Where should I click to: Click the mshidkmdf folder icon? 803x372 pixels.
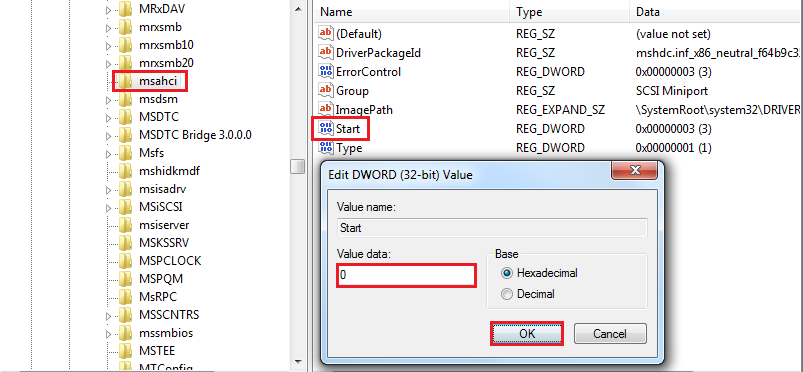(125, 171)
